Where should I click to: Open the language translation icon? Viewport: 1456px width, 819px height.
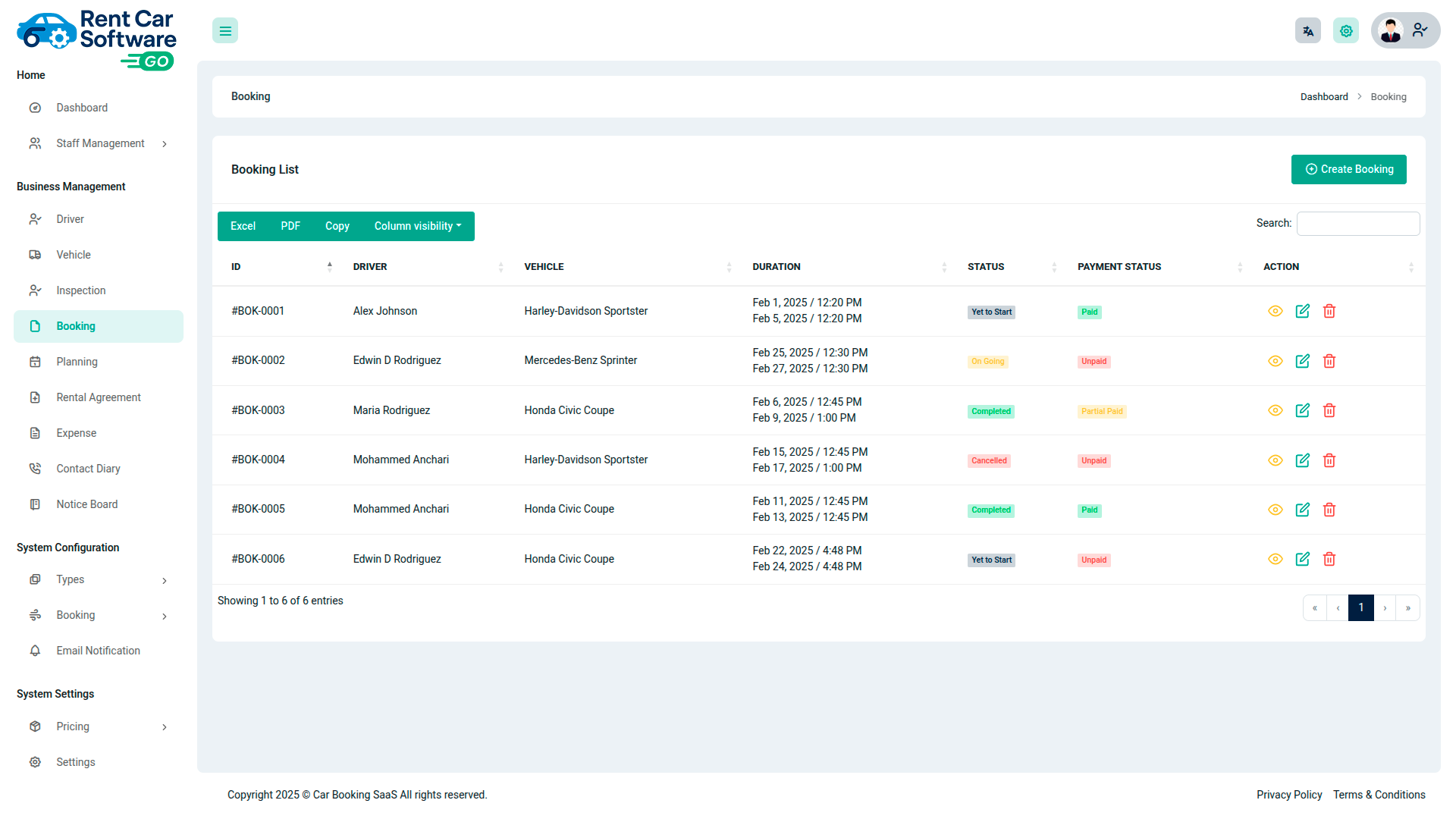tap(1308, 31)
